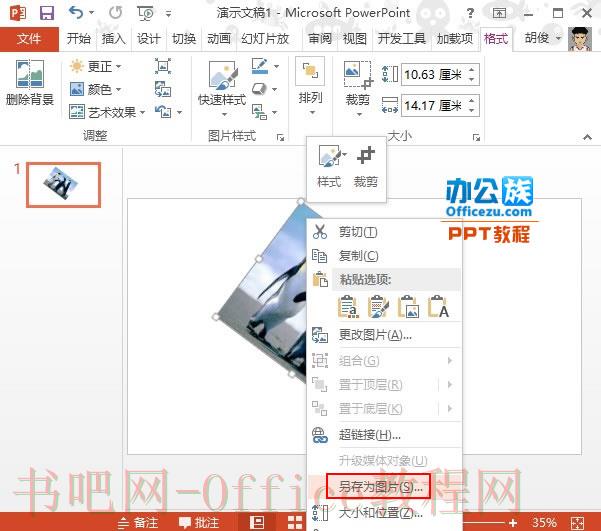Choose 大小和位置(Z)... from context menu
601x531 pixels.
coord(385,513)
